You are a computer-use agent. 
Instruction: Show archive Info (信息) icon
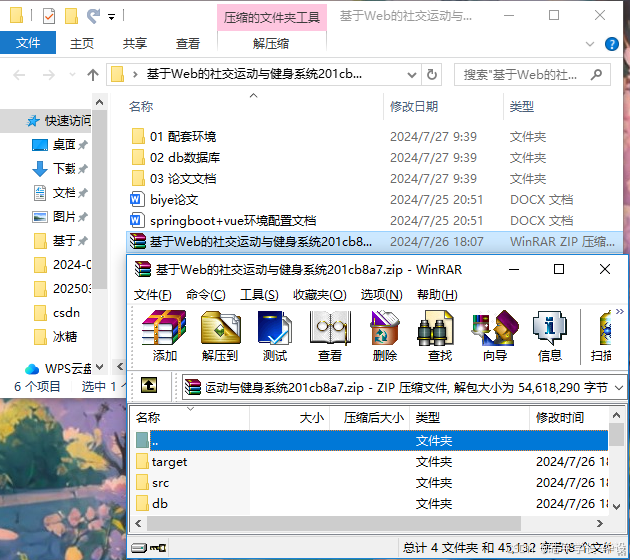pyautogui.click(x=550, y=335)
